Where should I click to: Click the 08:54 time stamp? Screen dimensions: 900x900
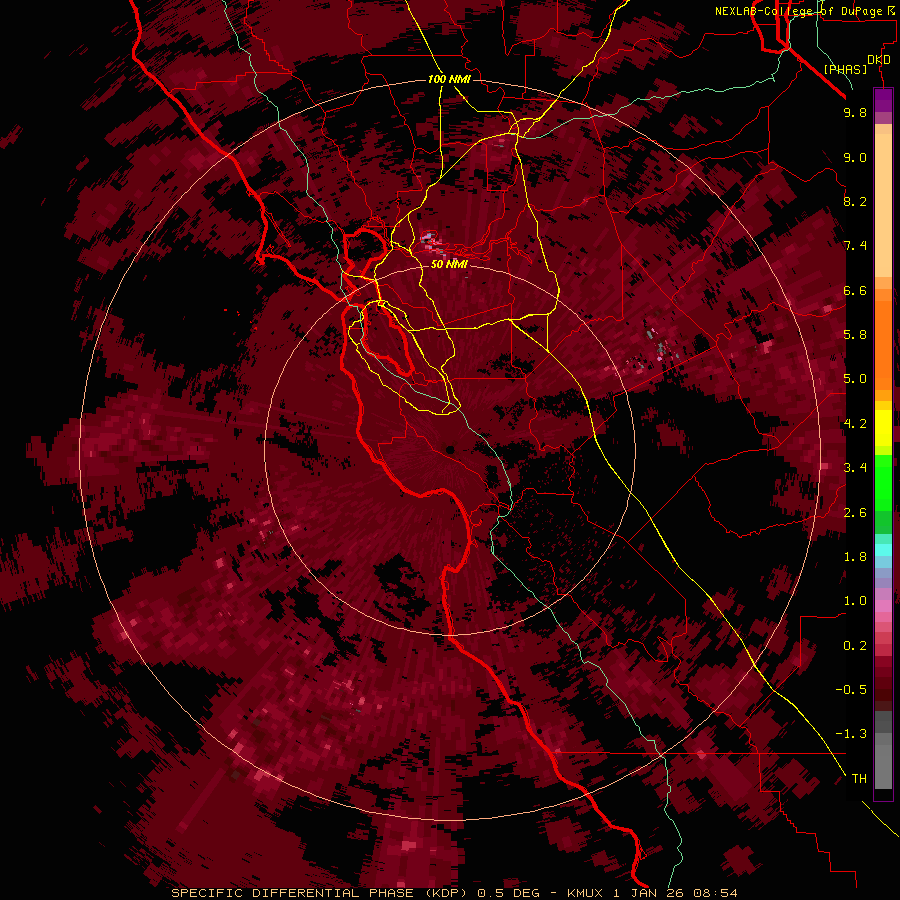(715, 893)
